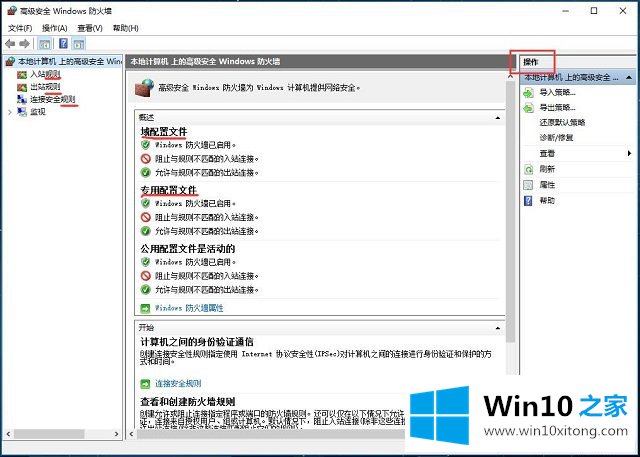
Task: Select 连接安全规则 in the tree
Action: click(53, 99)
